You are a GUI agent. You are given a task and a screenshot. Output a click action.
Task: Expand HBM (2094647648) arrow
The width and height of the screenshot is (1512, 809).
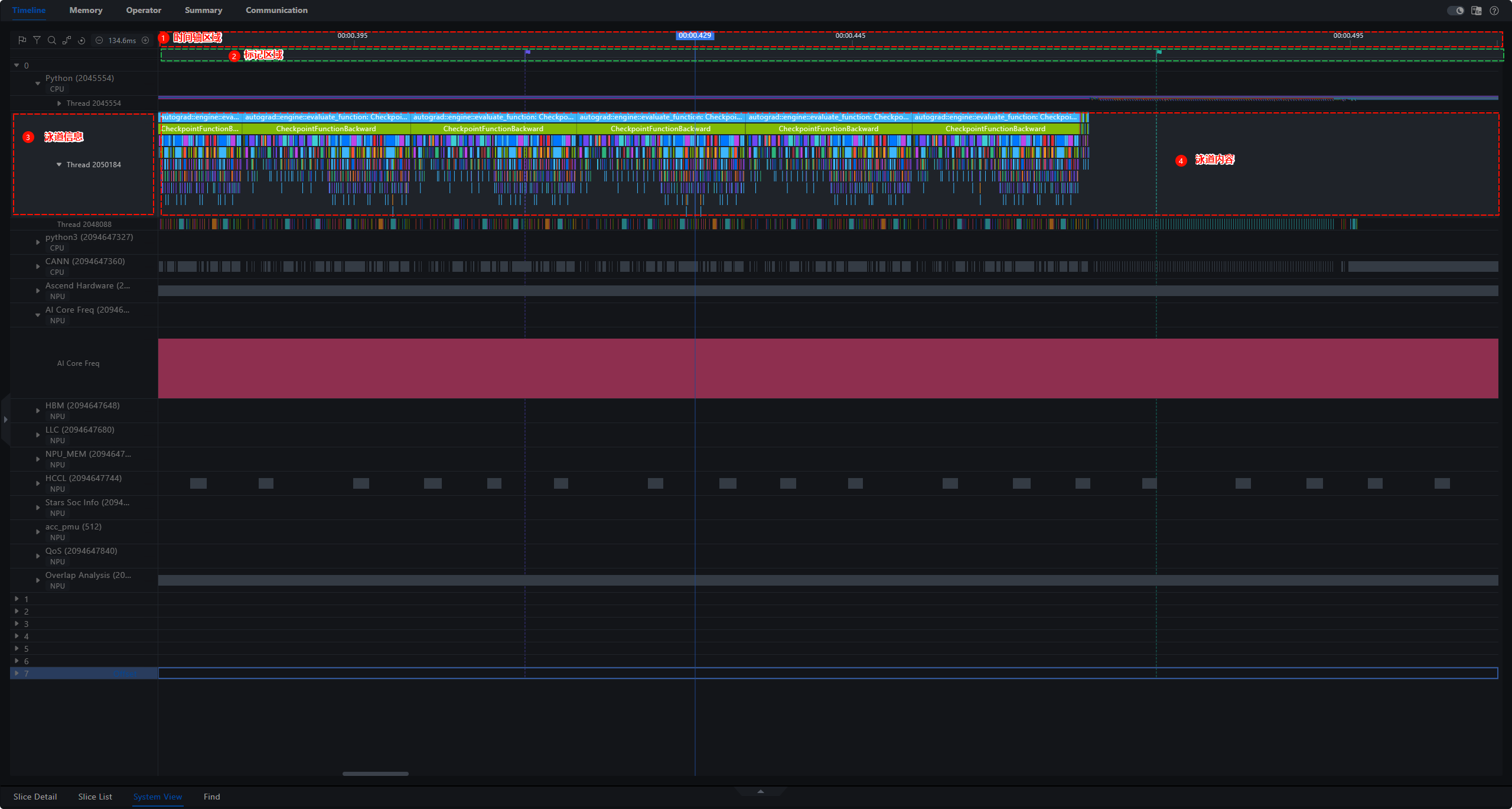pos(38,411)
